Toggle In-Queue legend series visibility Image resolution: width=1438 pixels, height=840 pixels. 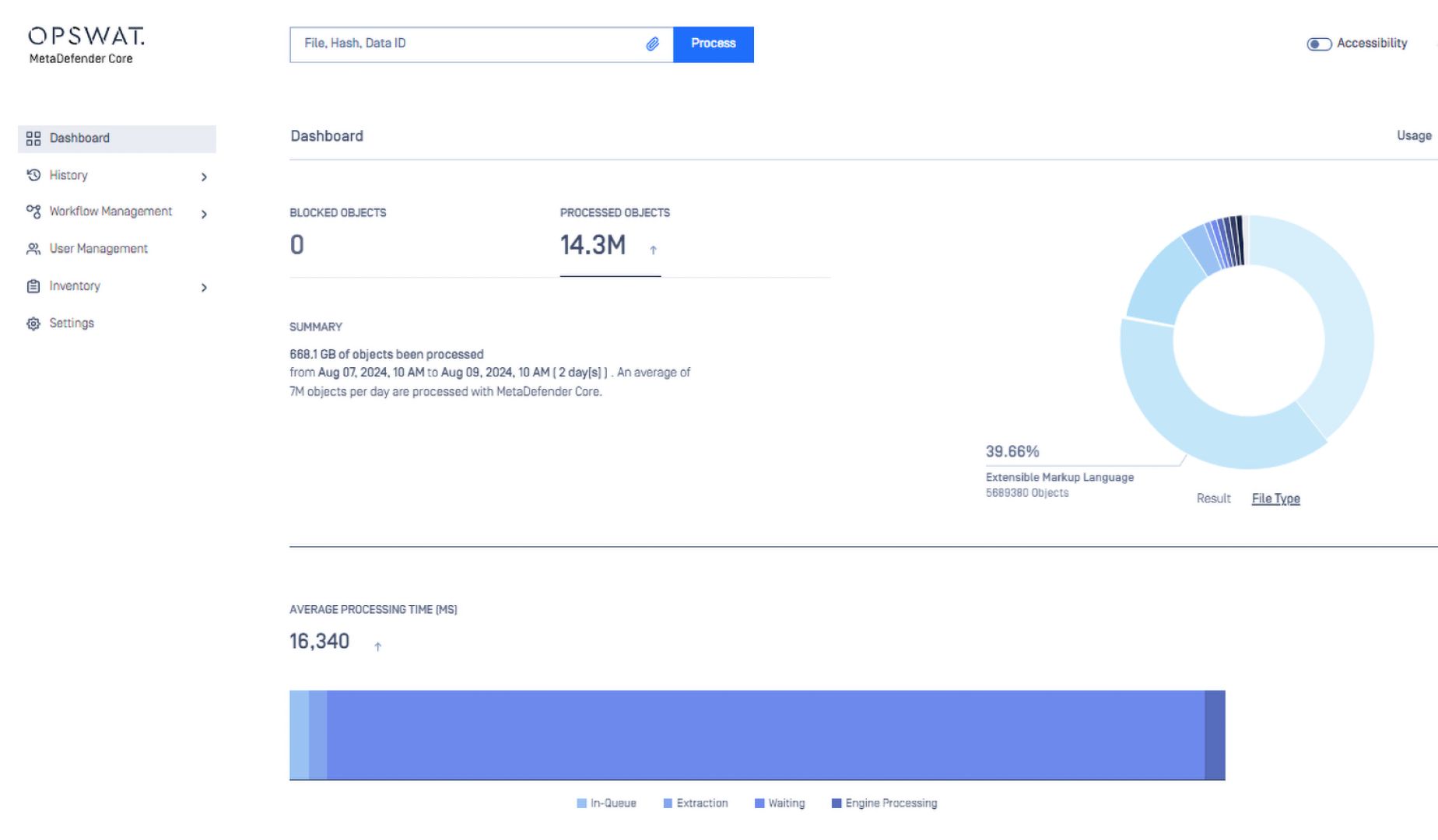pyautogui.click(x=605, y=803)
